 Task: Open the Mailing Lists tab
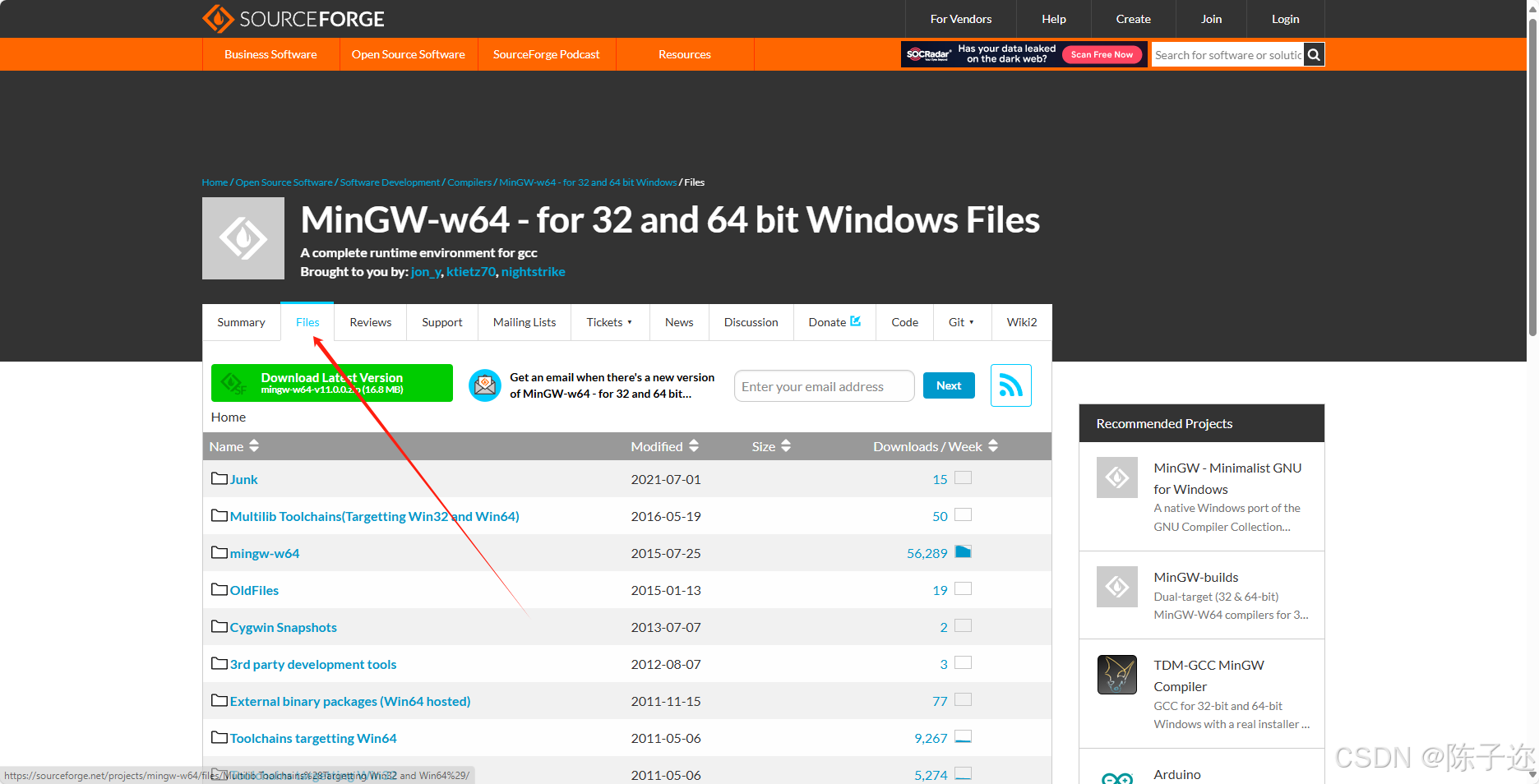coord(525,322)
